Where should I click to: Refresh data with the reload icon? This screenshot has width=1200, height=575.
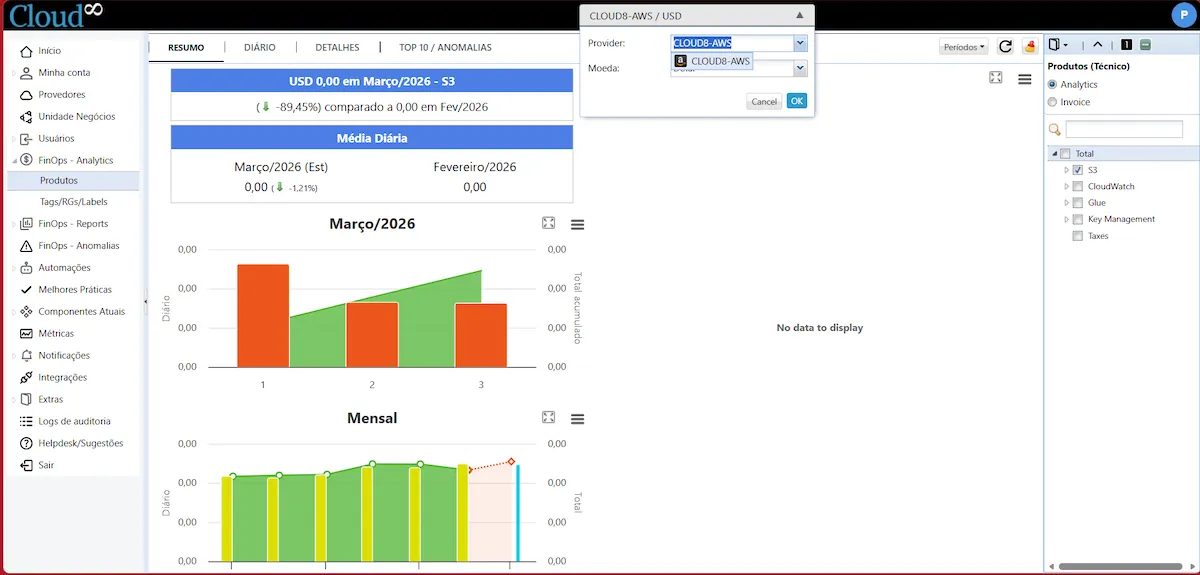pos(1005,47)
